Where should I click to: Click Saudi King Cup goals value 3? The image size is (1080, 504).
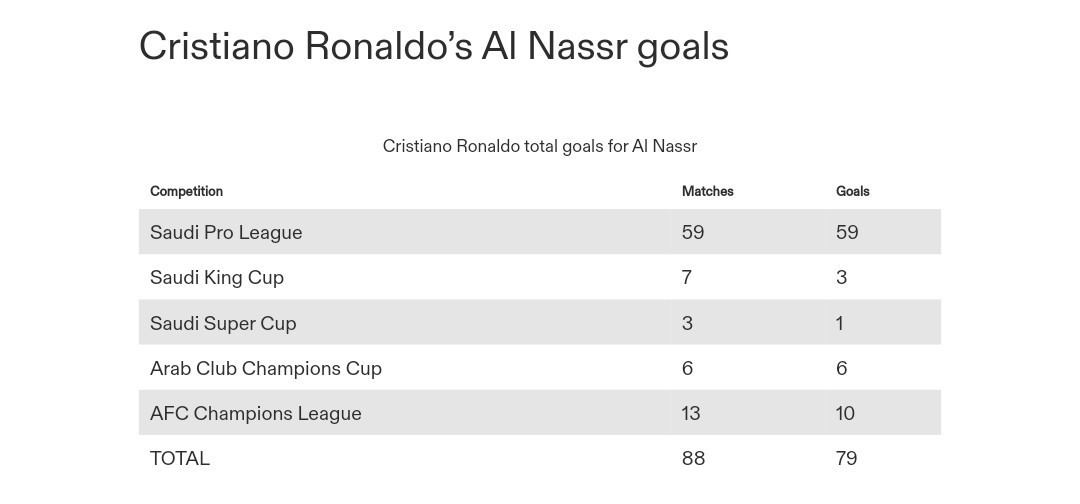[x=842, y=278]
